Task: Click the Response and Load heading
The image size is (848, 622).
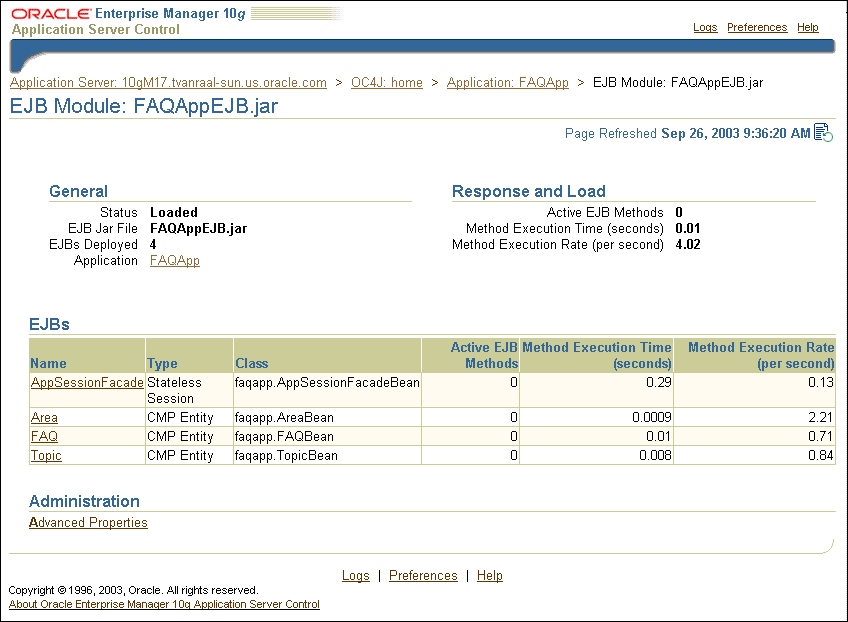Action: [x=529, y=191]
